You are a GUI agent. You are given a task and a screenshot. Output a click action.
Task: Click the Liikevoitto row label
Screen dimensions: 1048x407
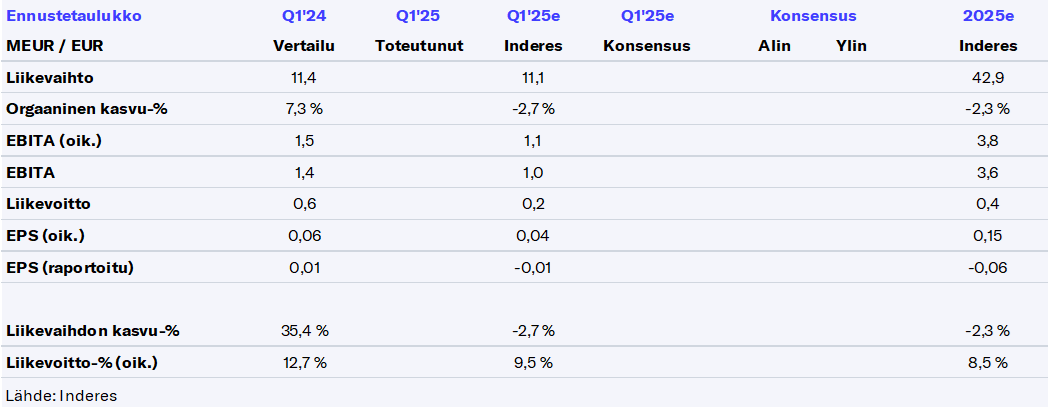click(48, 203)
